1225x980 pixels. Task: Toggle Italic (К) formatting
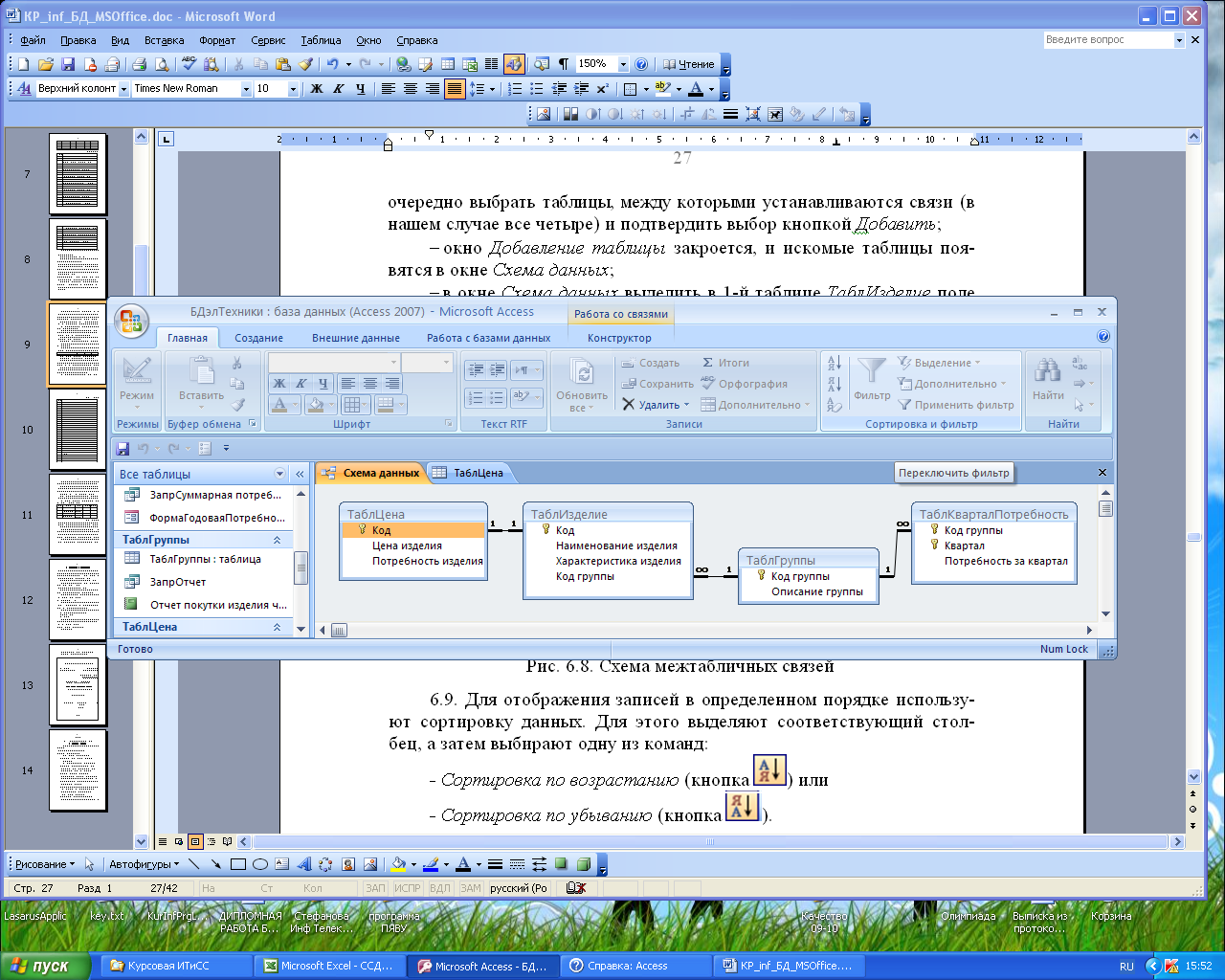(338, 88)
